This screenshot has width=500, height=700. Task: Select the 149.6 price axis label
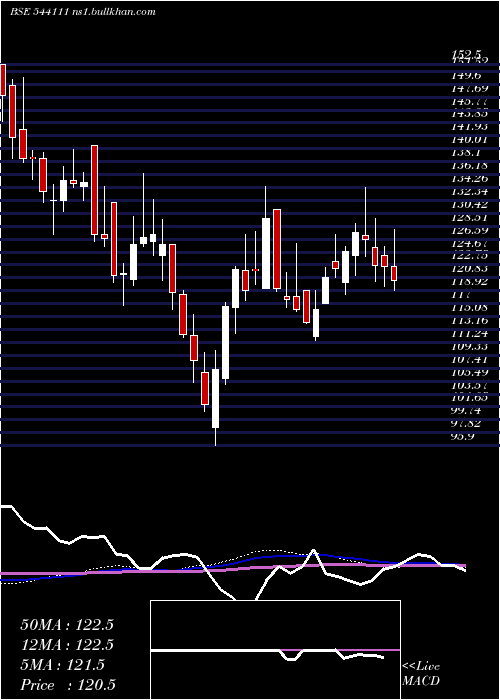[468, 75]
